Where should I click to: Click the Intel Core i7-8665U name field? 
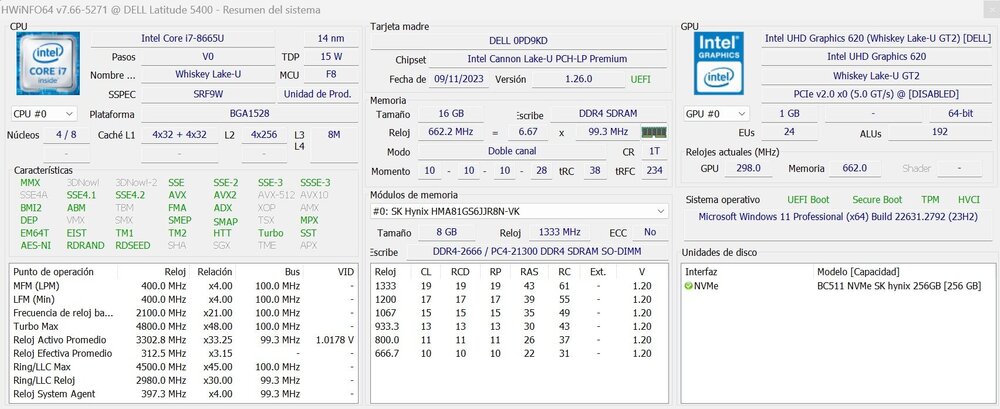182,38
